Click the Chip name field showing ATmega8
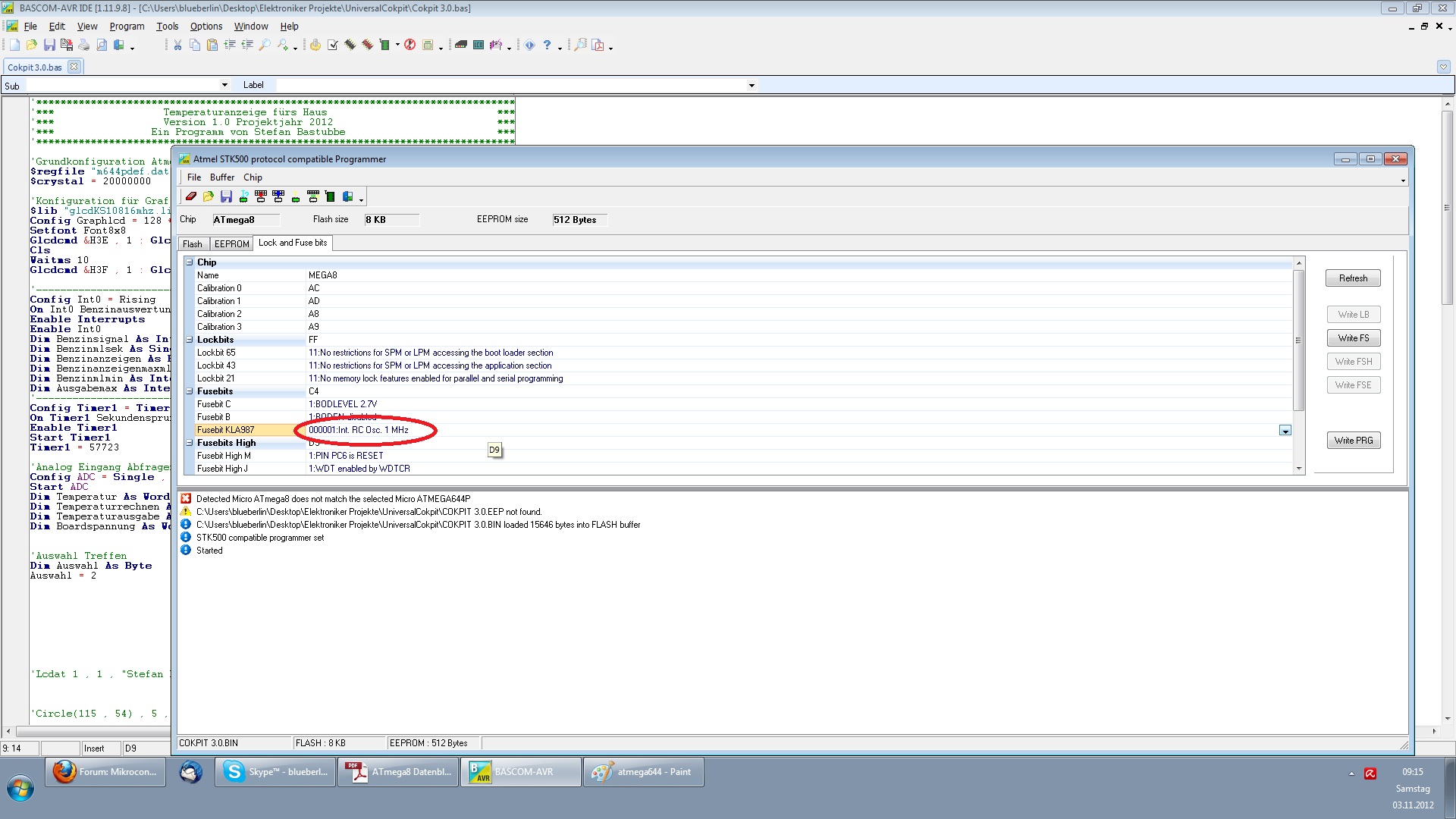The height and width of the screenshot is (819, 1456). [x=246, y=220]
